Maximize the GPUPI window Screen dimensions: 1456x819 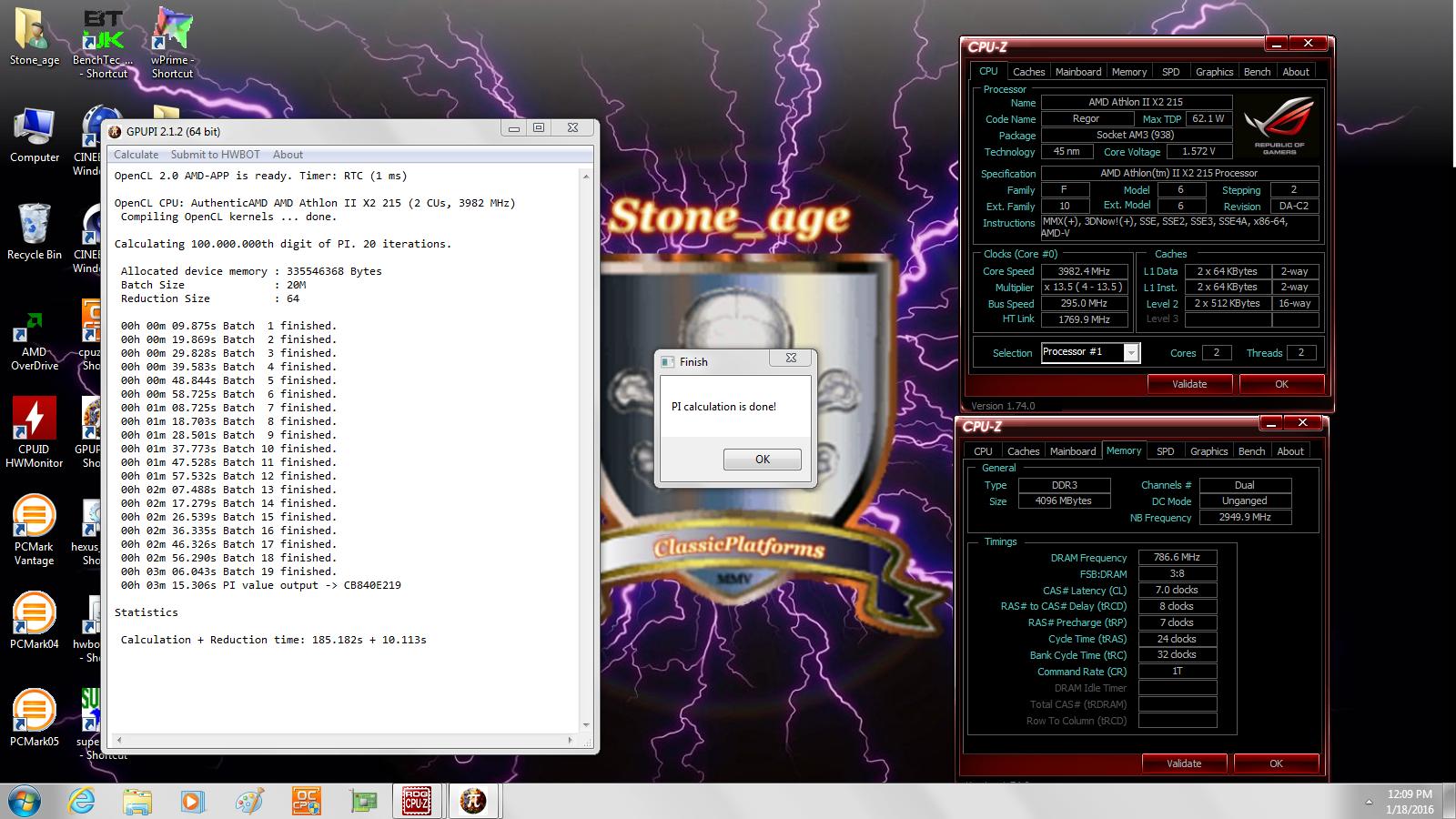(x=538, y=128)
